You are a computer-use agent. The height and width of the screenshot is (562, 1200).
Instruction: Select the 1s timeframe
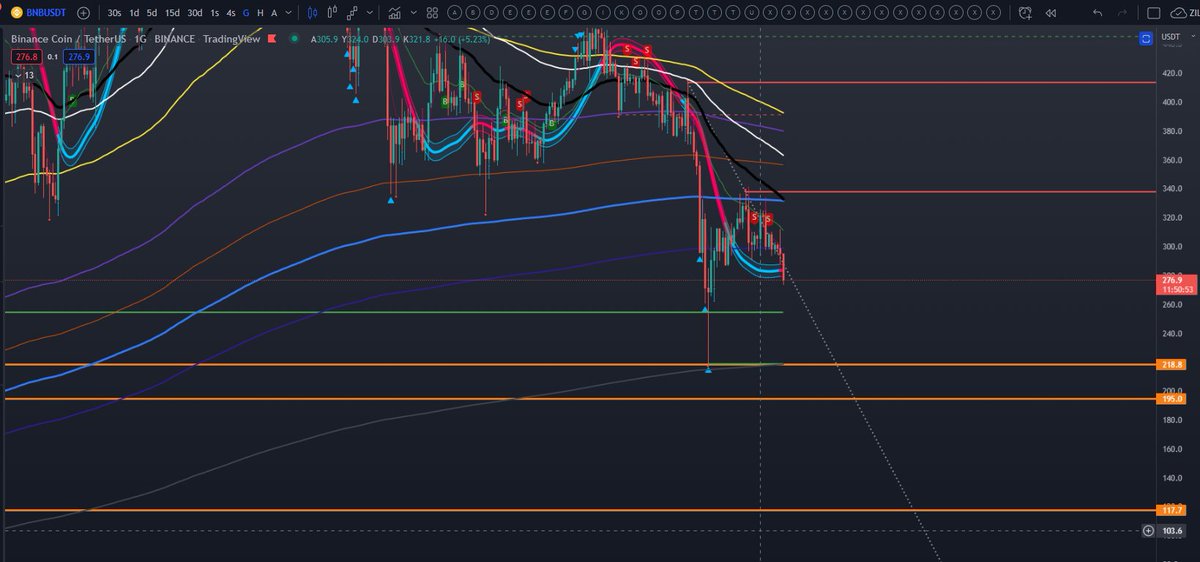click(215, 13)
